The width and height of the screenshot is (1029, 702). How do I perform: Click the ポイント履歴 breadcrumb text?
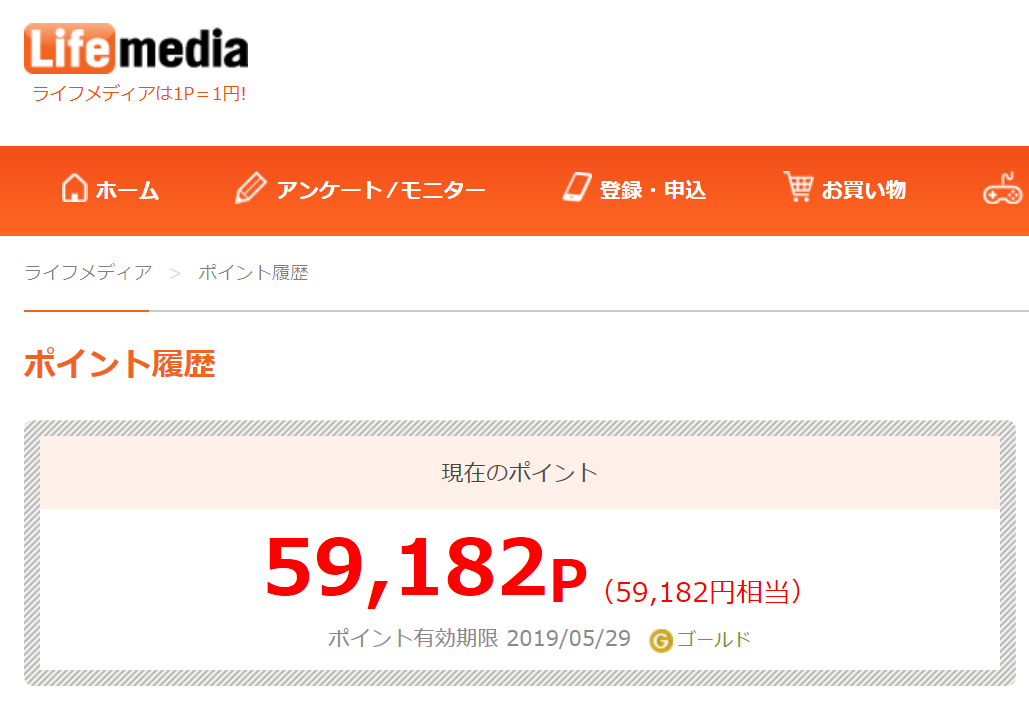point(253,272)
